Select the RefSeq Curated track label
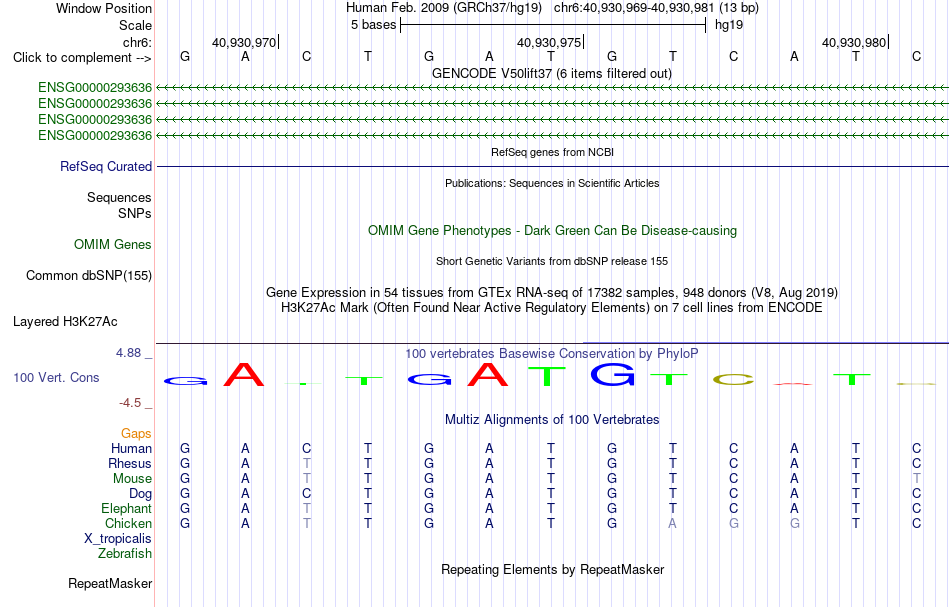The height and width of the screenshot is (607, 950). coord(105,166)
